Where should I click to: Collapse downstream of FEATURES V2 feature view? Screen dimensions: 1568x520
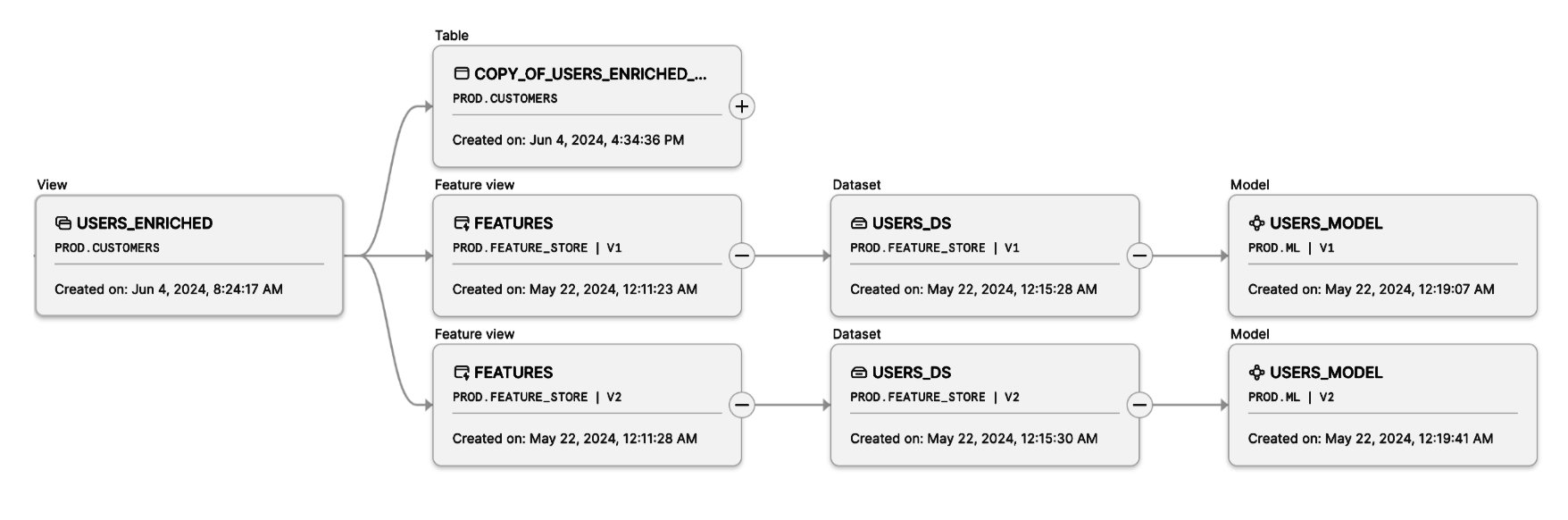click(x=741, y=406)
